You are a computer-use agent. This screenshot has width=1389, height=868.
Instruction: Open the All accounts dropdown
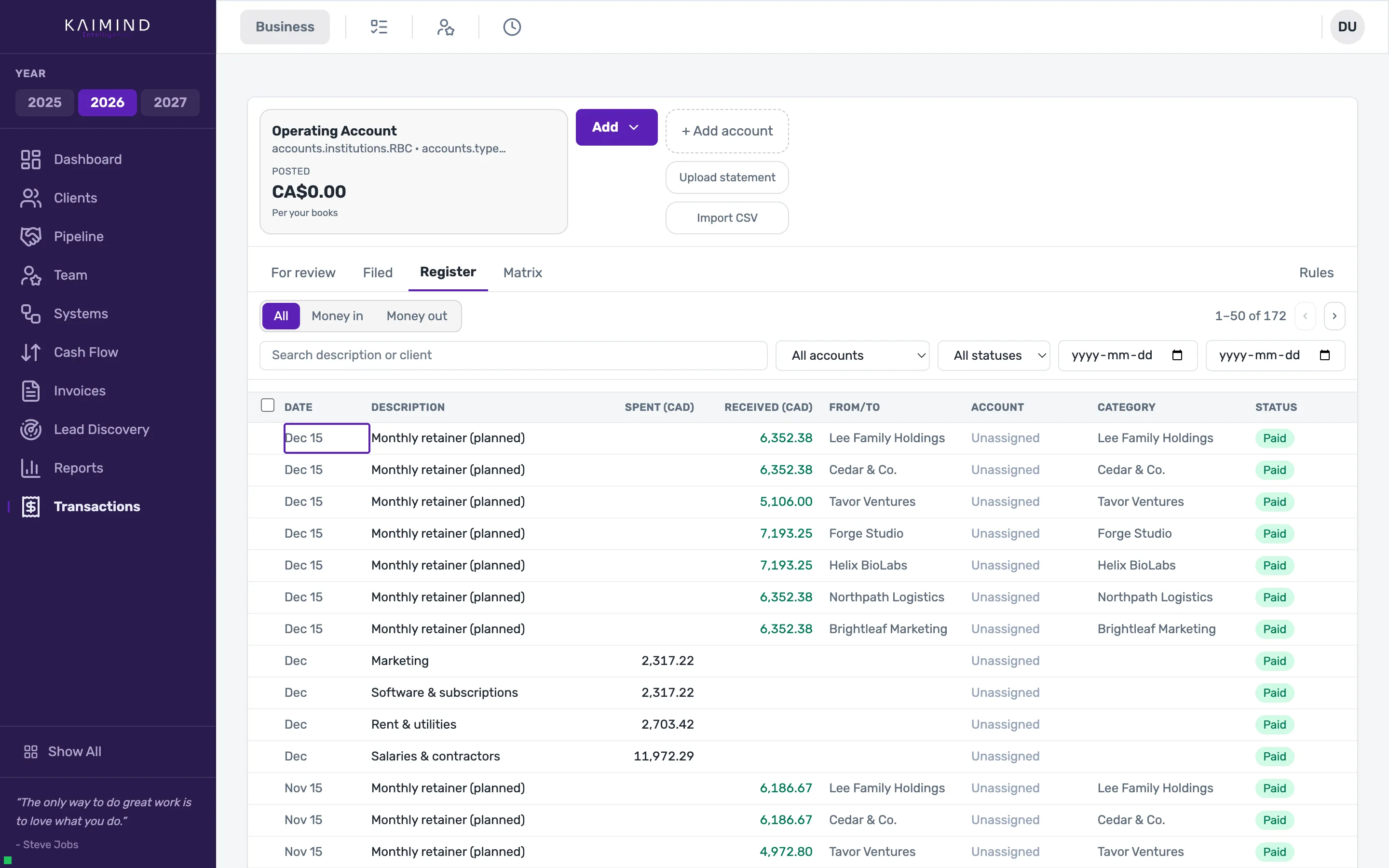(852, 355)
